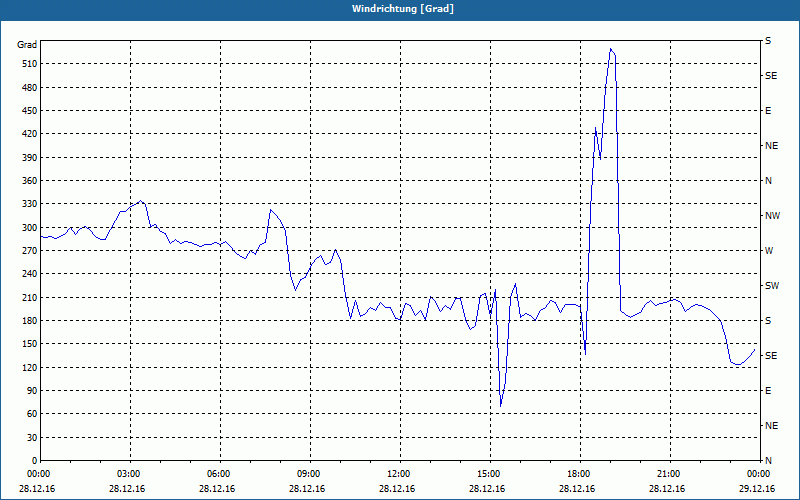The width and height of the screenshot is (800, 500).
Task: Select the 120 y-axis value
Action: [x=30, y=367]
